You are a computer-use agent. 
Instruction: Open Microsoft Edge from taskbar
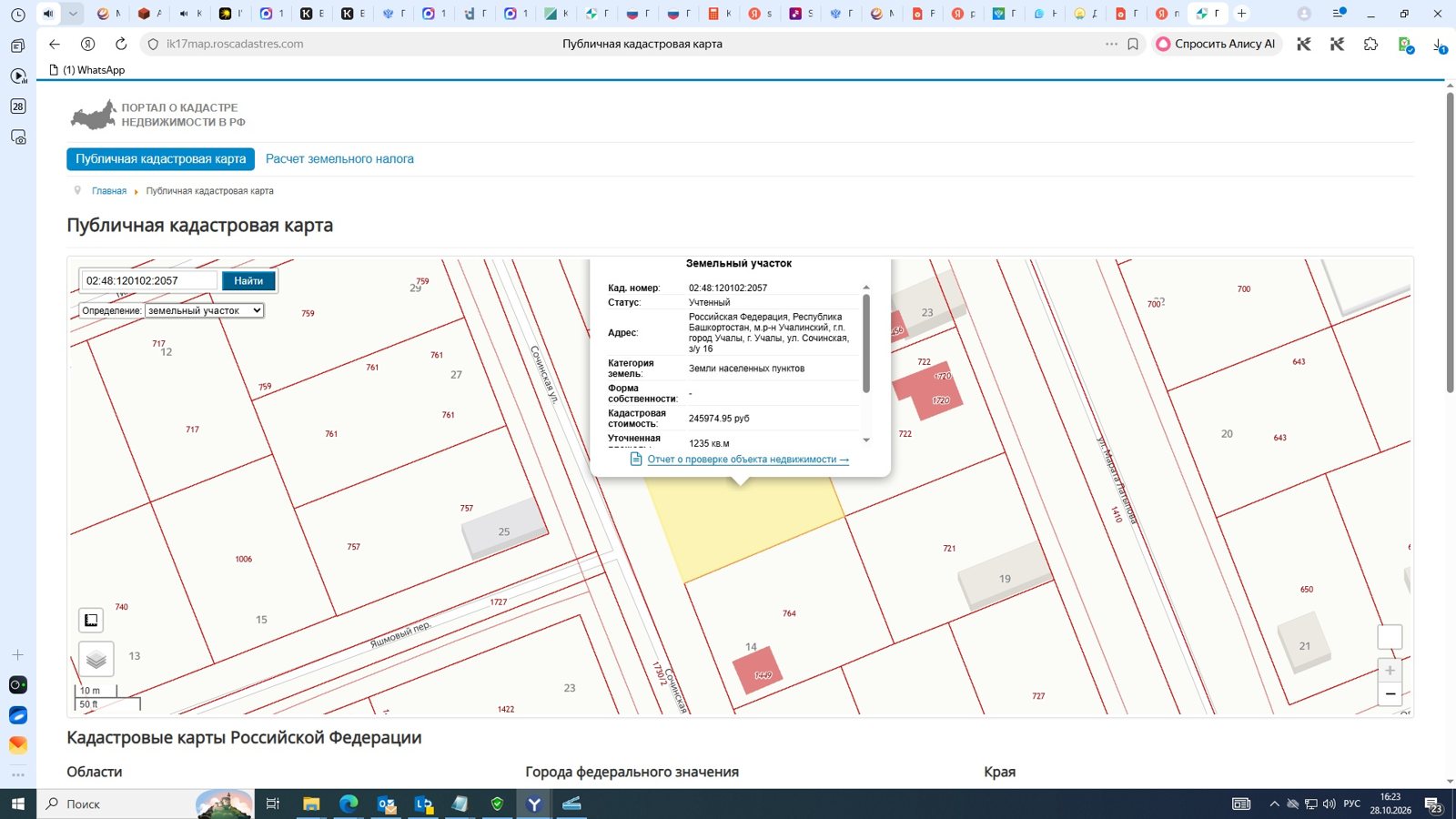pos(349,804)
